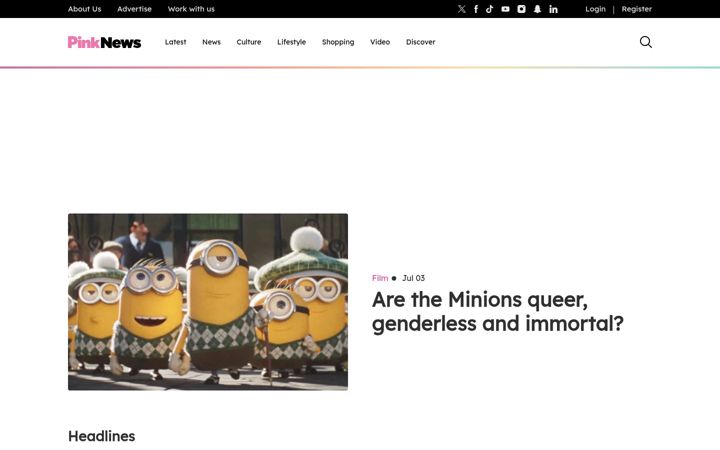Click the PinkNews logo
The image size is (720, 450).
coord(104,42)
